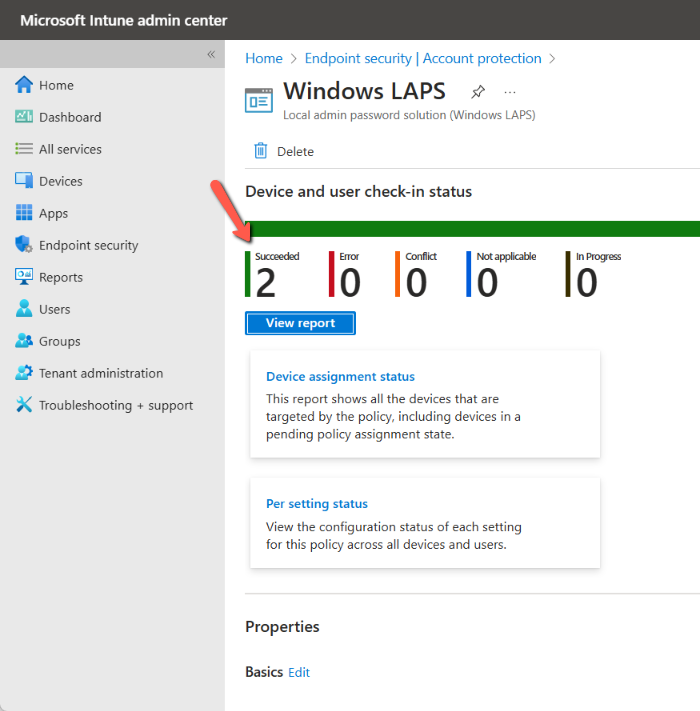Click the Local admin password solution subtitle
Image resolution: width=700 pixels, height=711 pixels.
(x=409, y=115)
